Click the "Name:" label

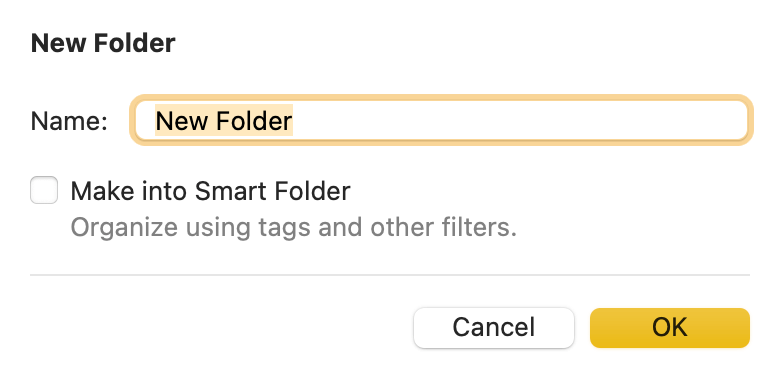(x=69, y=120)
